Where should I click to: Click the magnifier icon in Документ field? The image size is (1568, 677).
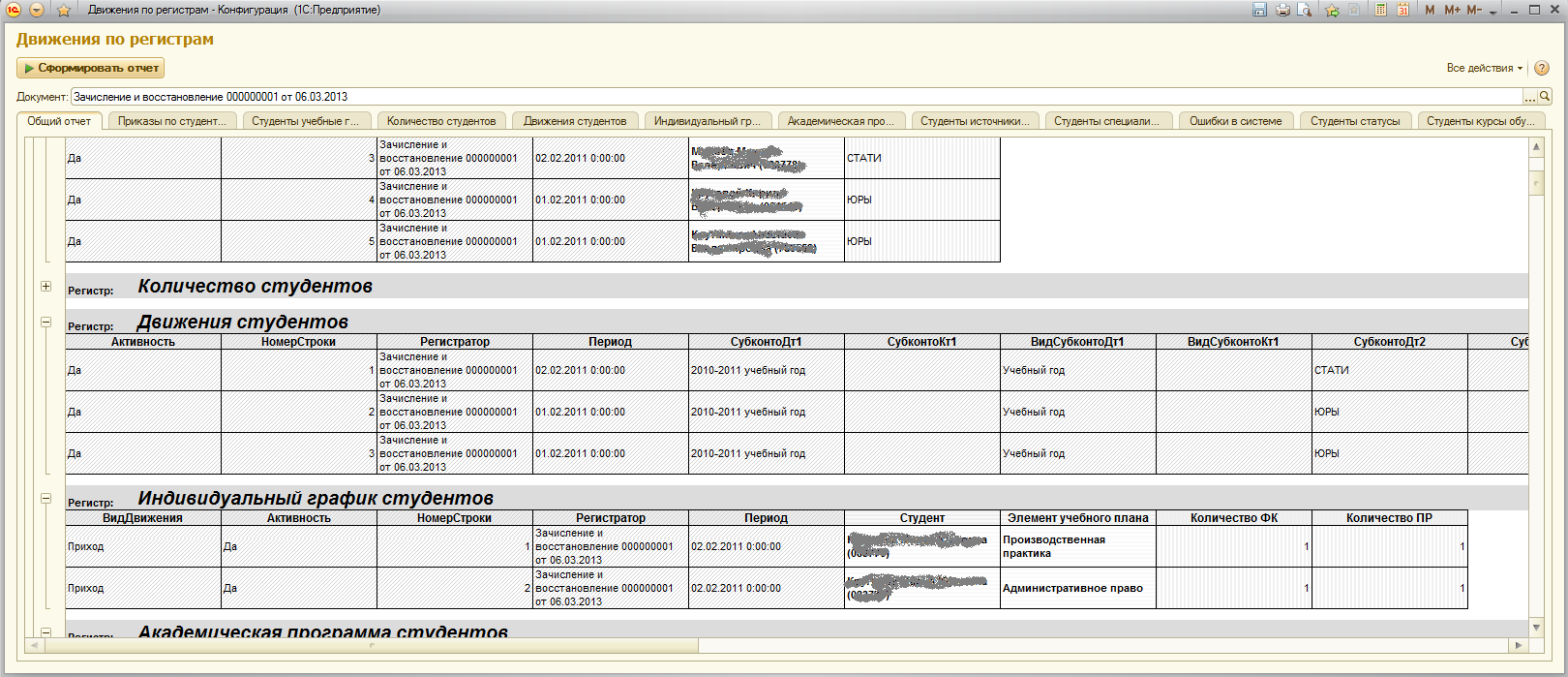click(1545, 97)
